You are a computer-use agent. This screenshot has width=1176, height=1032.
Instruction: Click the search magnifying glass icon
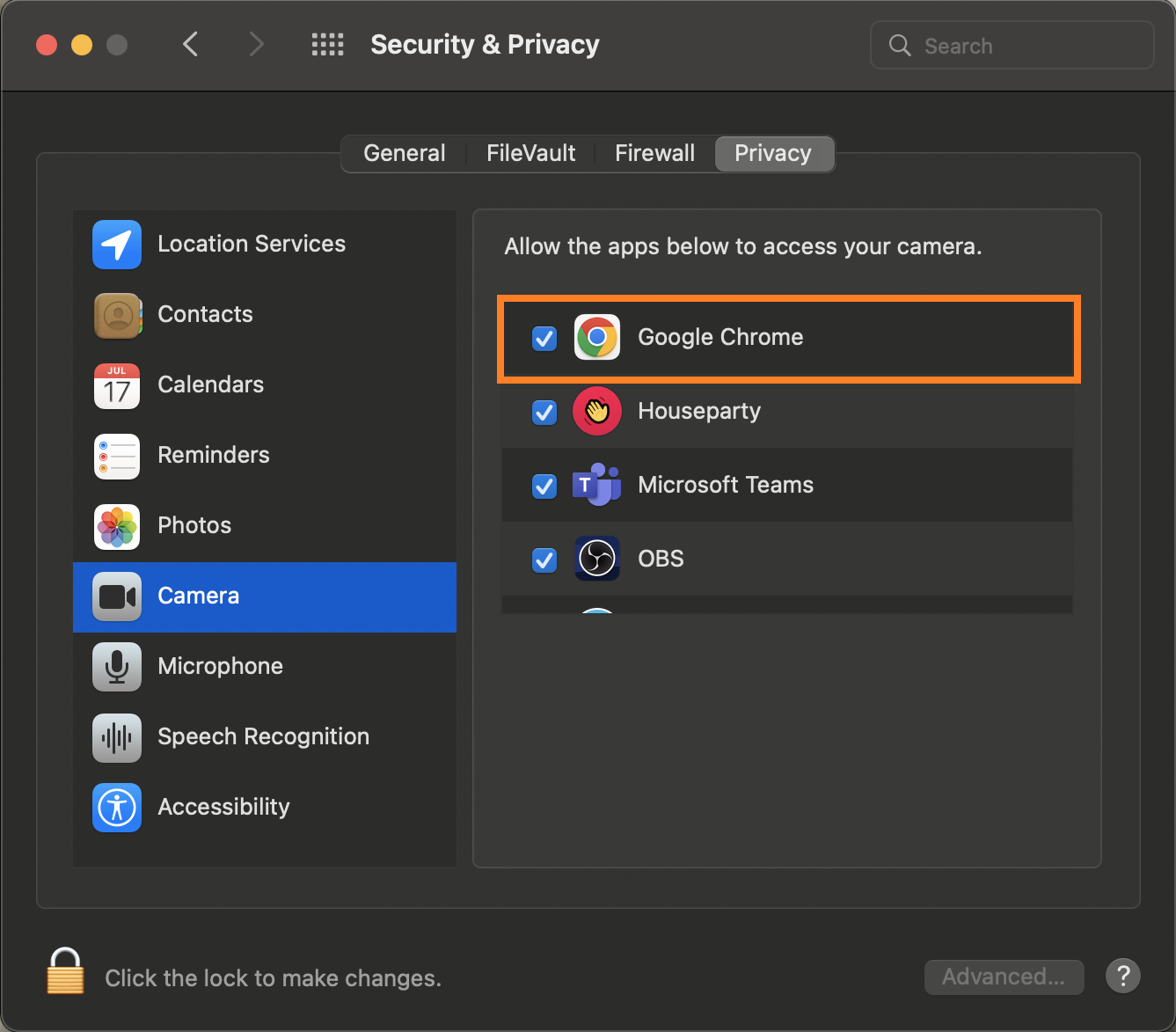pyautogui.click(x=900, y=46)
